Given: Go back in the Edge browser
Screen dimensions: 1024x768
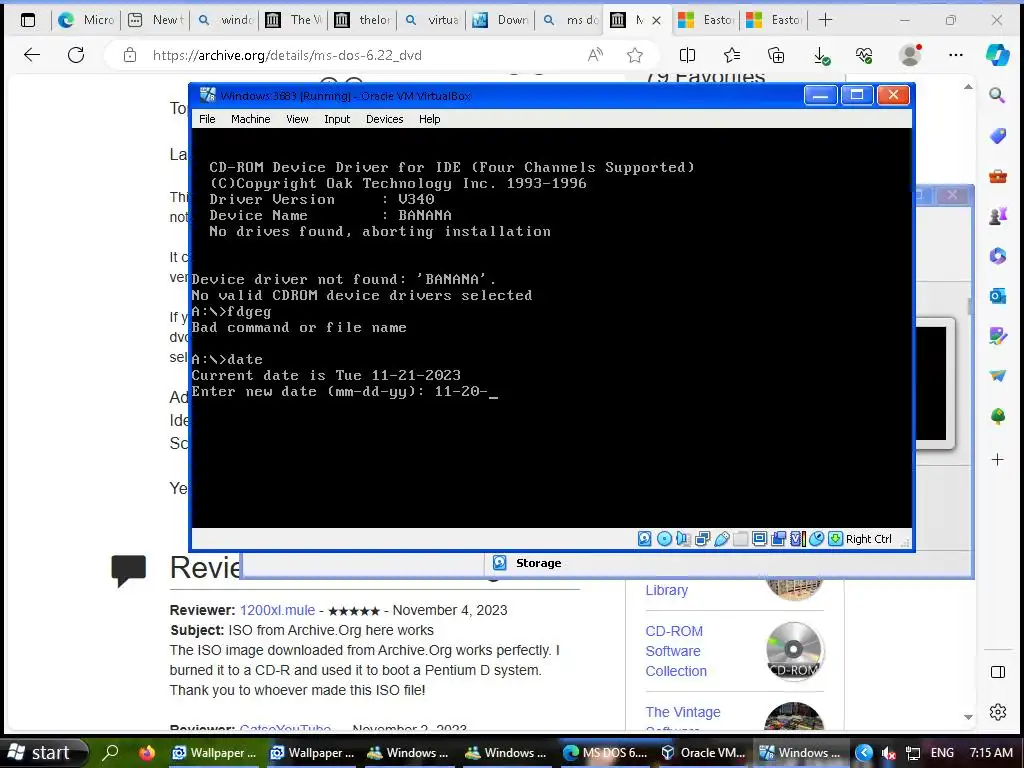Looking at the screenshot, I should pos(32,55).
